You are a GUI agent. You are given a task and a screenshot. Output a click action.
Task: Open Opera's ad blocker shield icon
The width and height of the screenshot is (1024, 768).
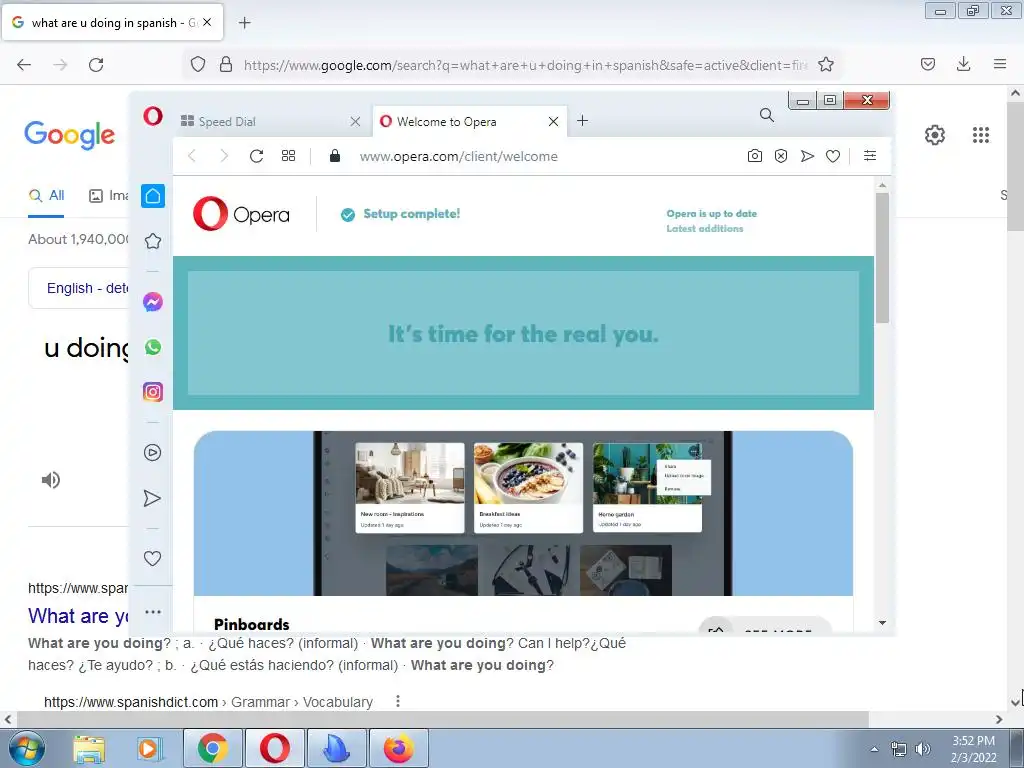[781, 156]
